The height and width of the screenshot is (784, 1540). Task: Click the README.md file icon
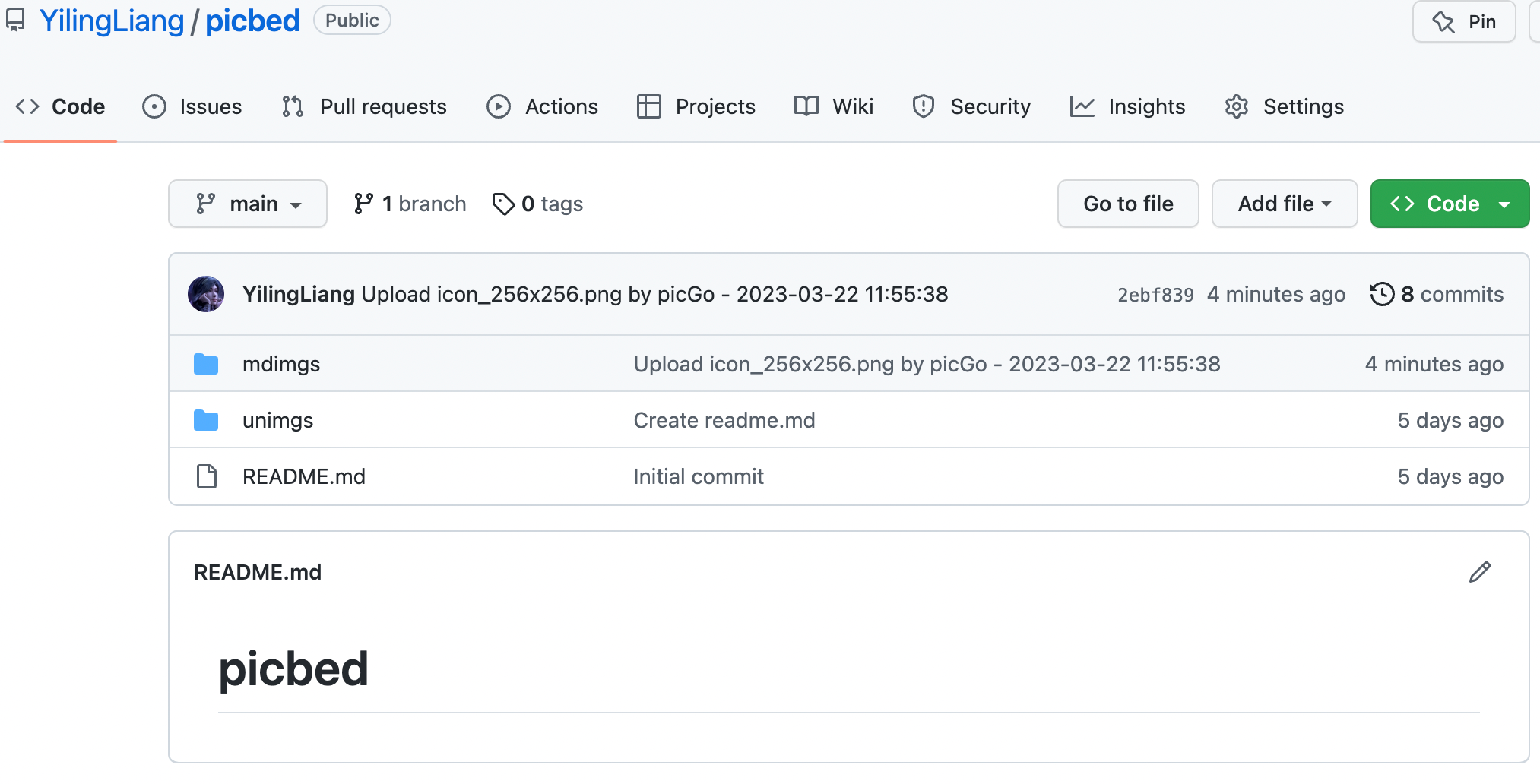(x=207, y=476)
